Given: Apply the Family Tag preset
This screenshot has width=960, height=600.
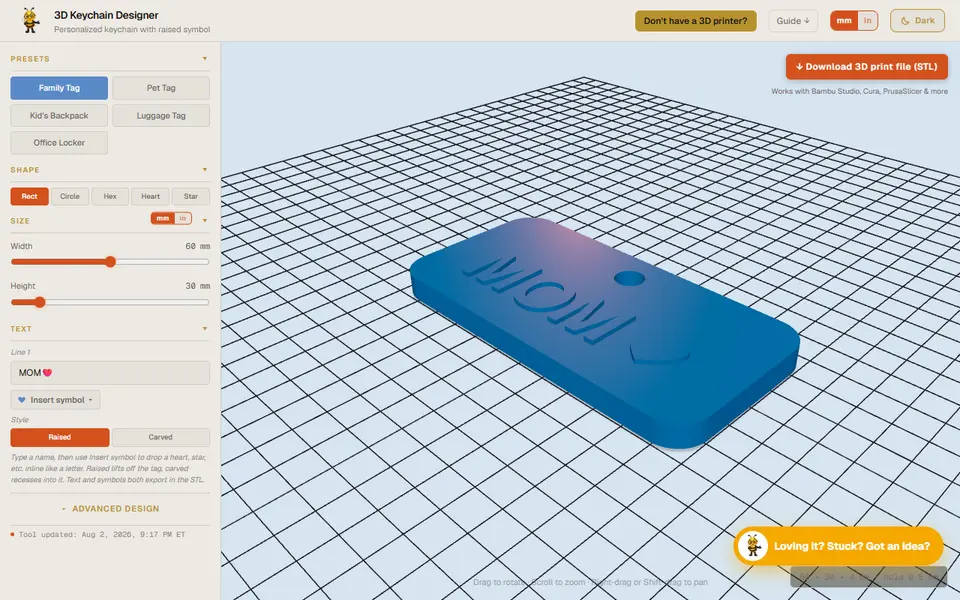Looking at the screenshot, I should pyautogui.click(x=59, y=88).
